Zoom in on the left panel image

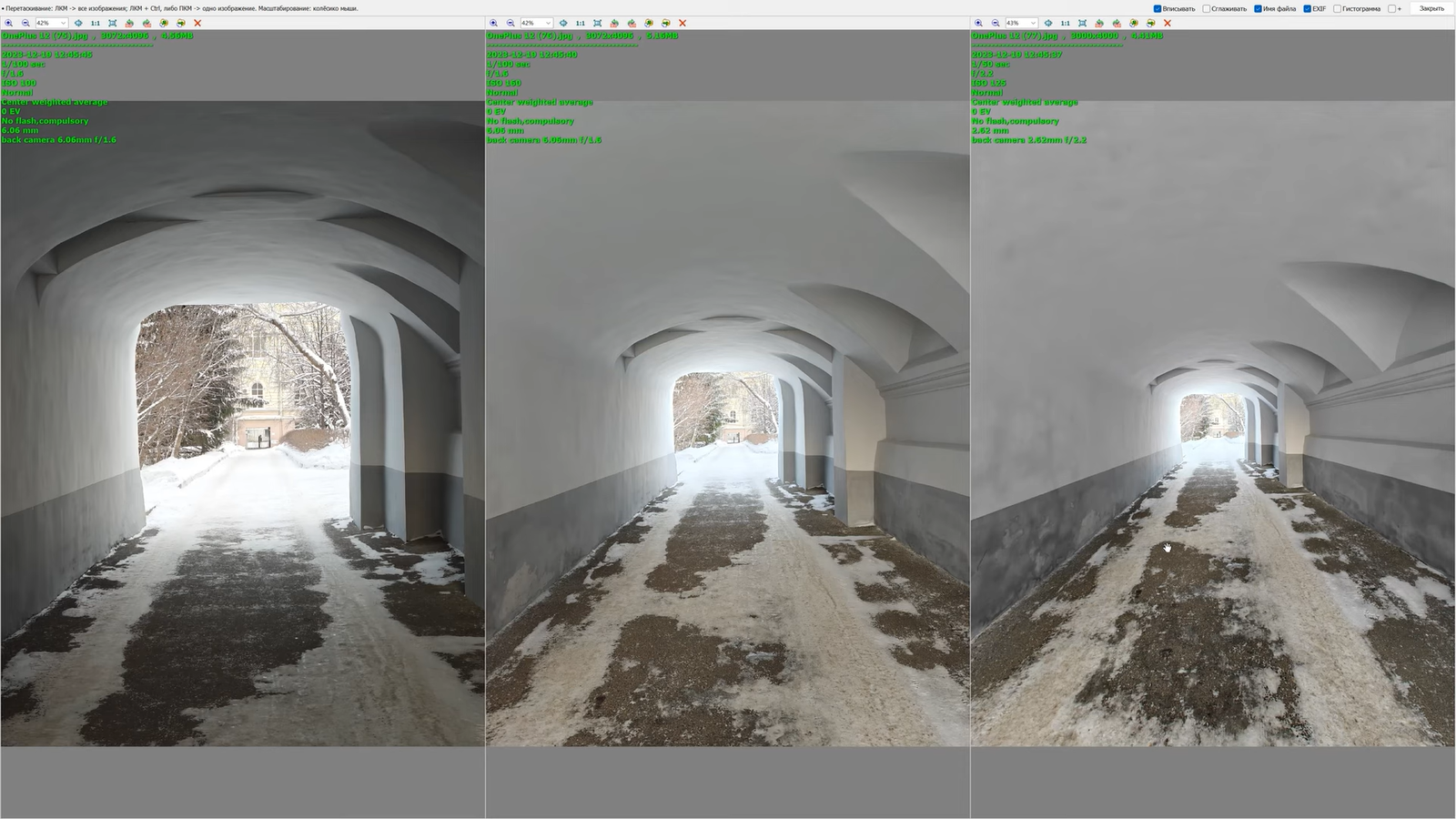[8, 23]
